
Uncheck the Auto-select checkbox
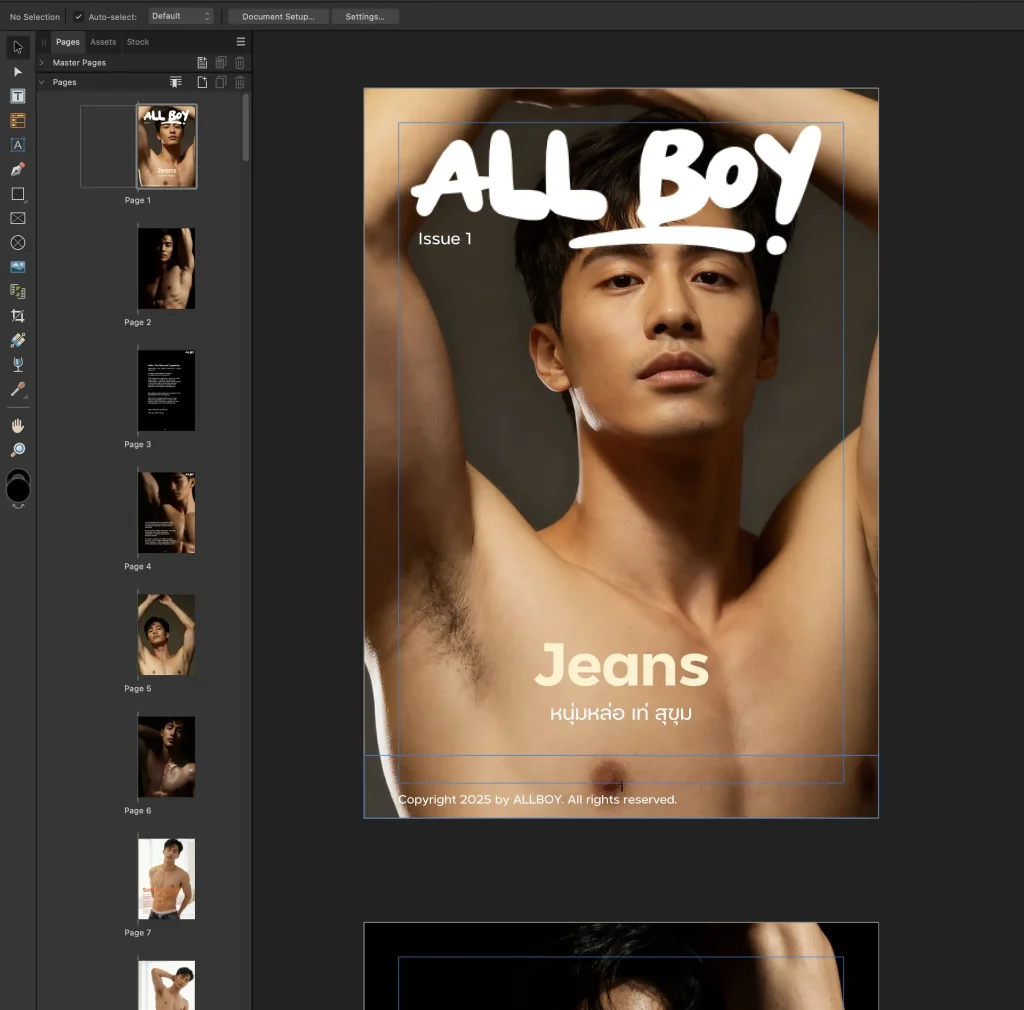(x=79, y=17)
